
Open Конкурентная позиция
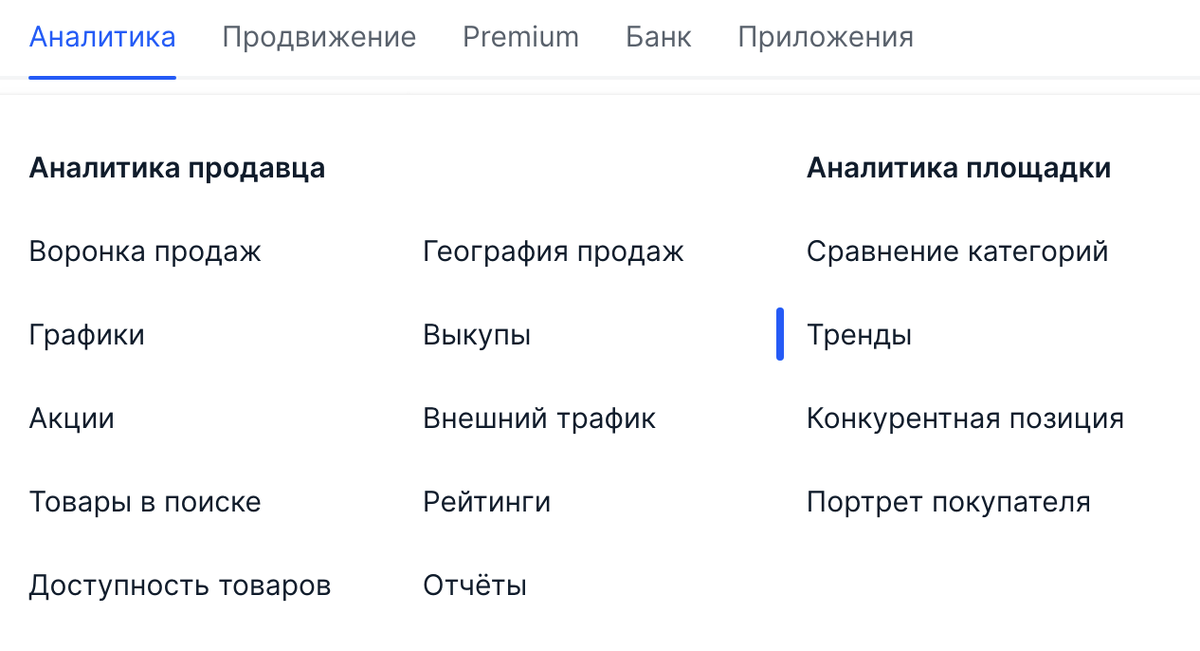point(966,418)
